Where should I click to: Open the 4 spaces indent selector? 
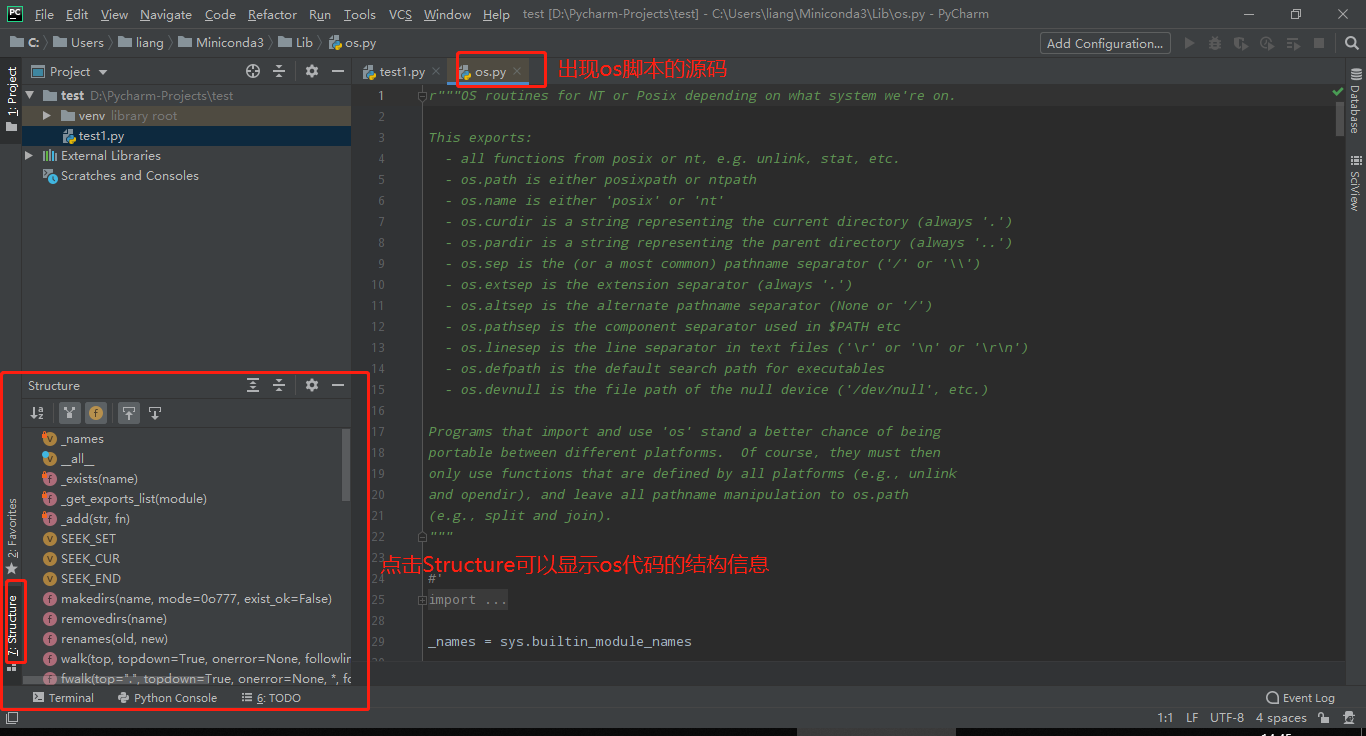pos(1281,717)
